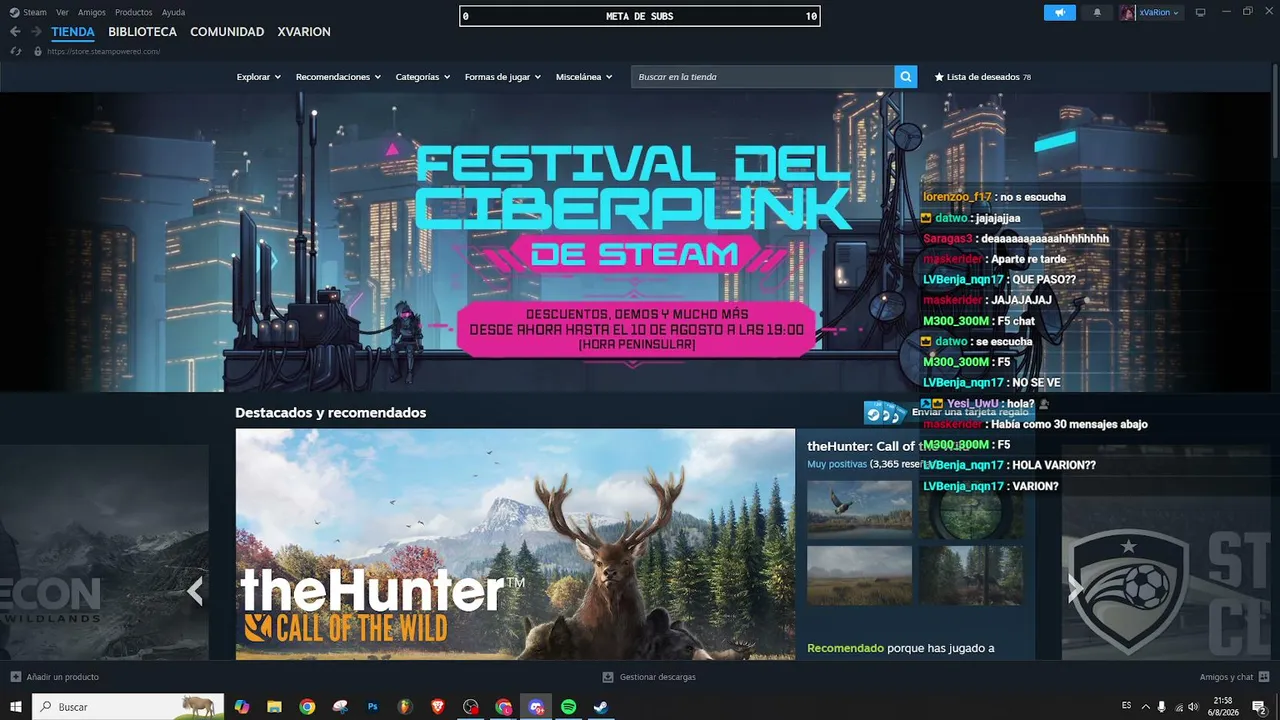Open the Ver menu
The width and height of the screenshot is (1280, 720).
(62, 13)
